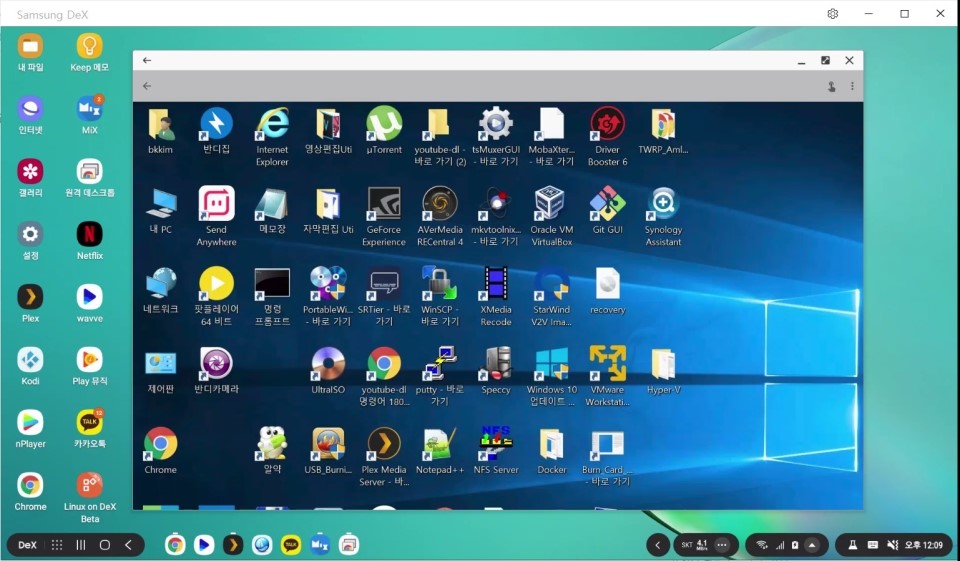Click KakaoTalk icon pinned in taskbar
The height and width of the screenshot is (561, 960).
pyautogui.click(x=291, y=544)
